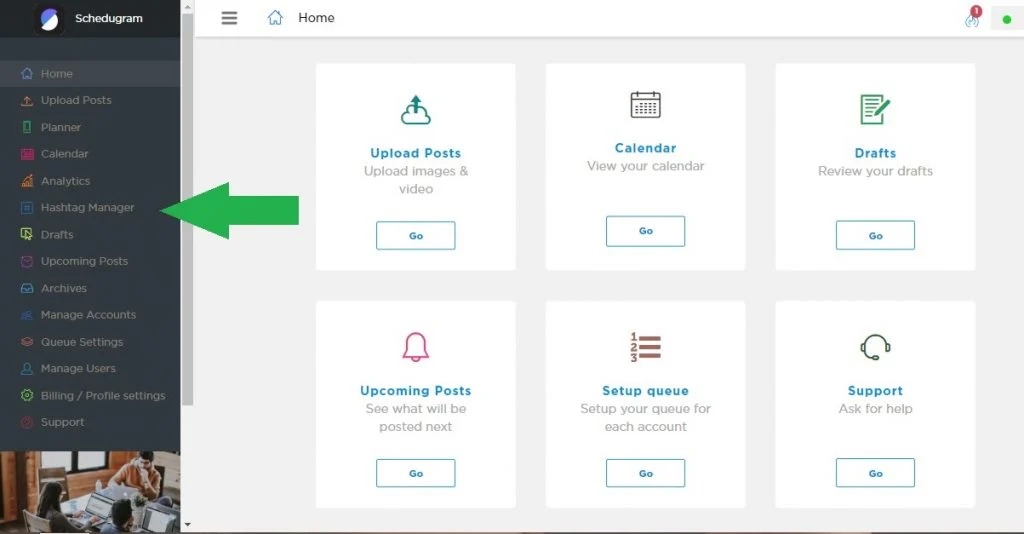Click the calendar icon on Calendar card
Screen dimensions: 1024x534
[645, 104]
